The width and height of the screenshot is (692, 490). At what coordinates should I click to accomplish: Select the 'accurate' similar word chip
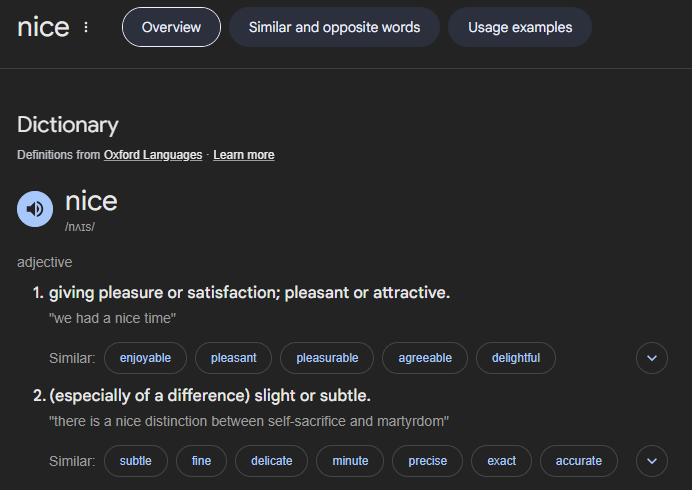coord(579,460)
